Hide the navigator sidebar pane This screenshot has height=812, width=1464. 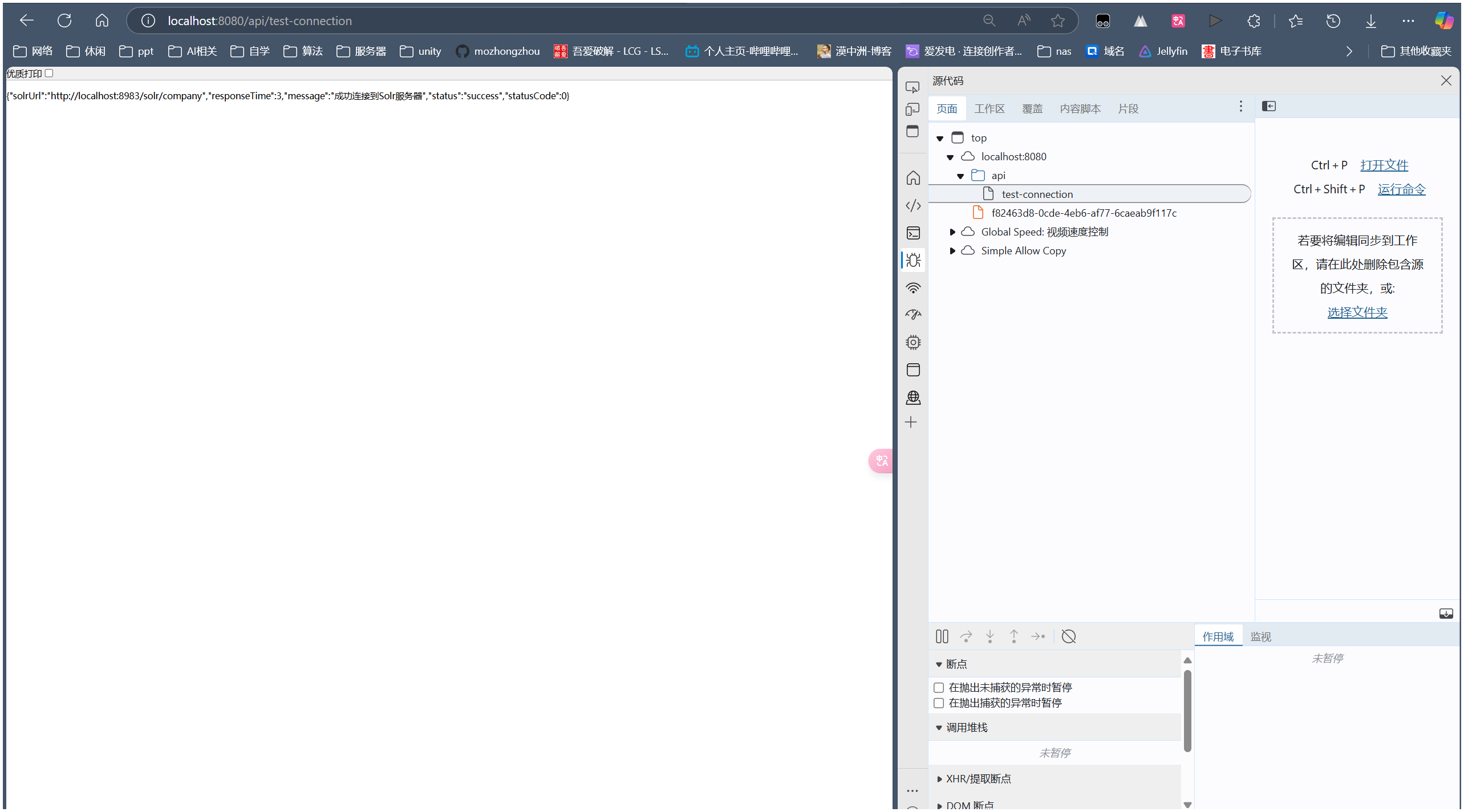(1268, 107)
